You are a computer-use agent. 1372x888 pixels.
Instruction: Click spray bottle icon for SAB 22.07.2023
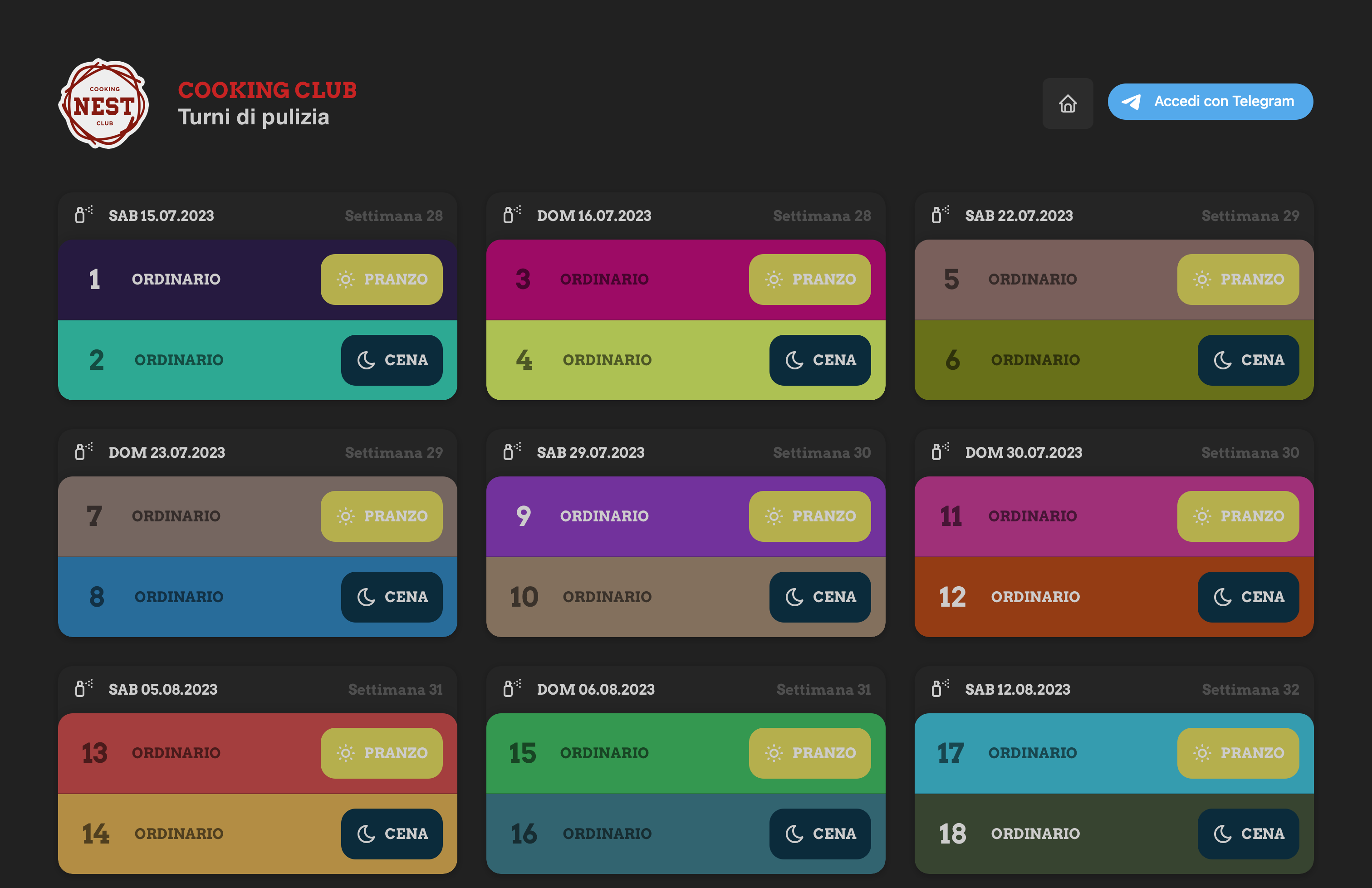[940, 215]
